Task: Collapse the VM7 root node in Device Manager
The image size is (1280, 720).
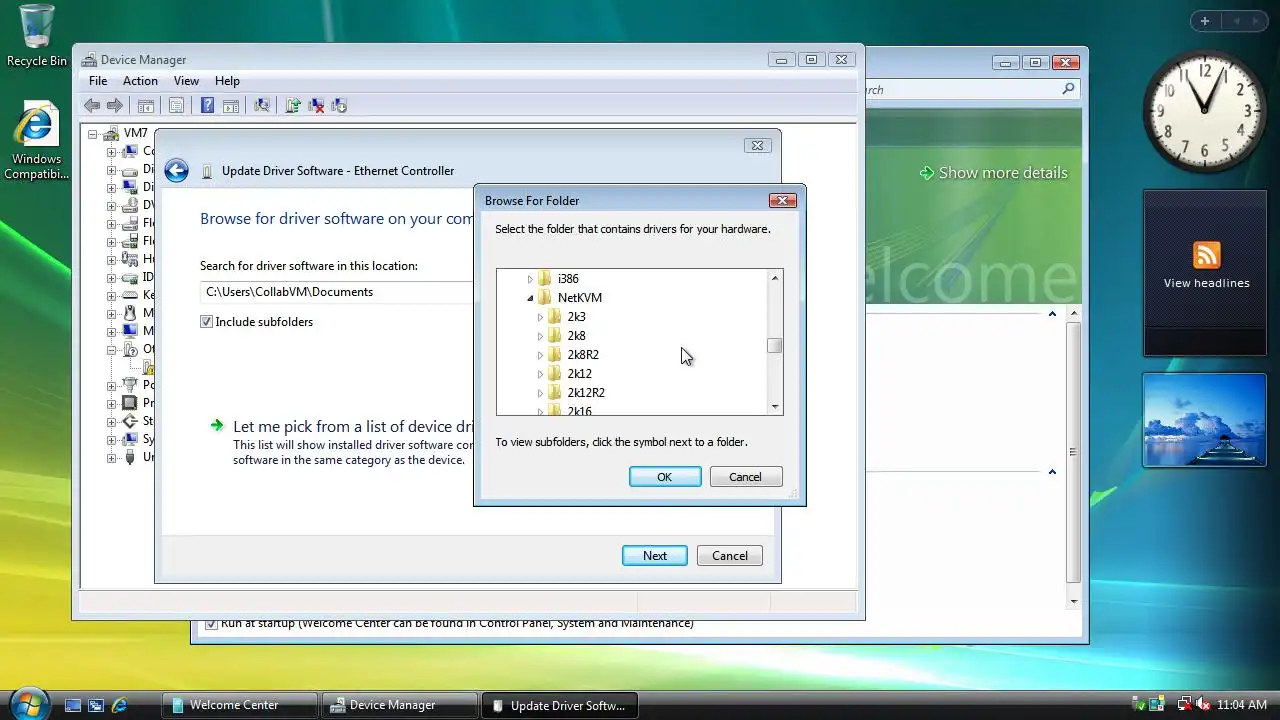Action: [93, 134]
